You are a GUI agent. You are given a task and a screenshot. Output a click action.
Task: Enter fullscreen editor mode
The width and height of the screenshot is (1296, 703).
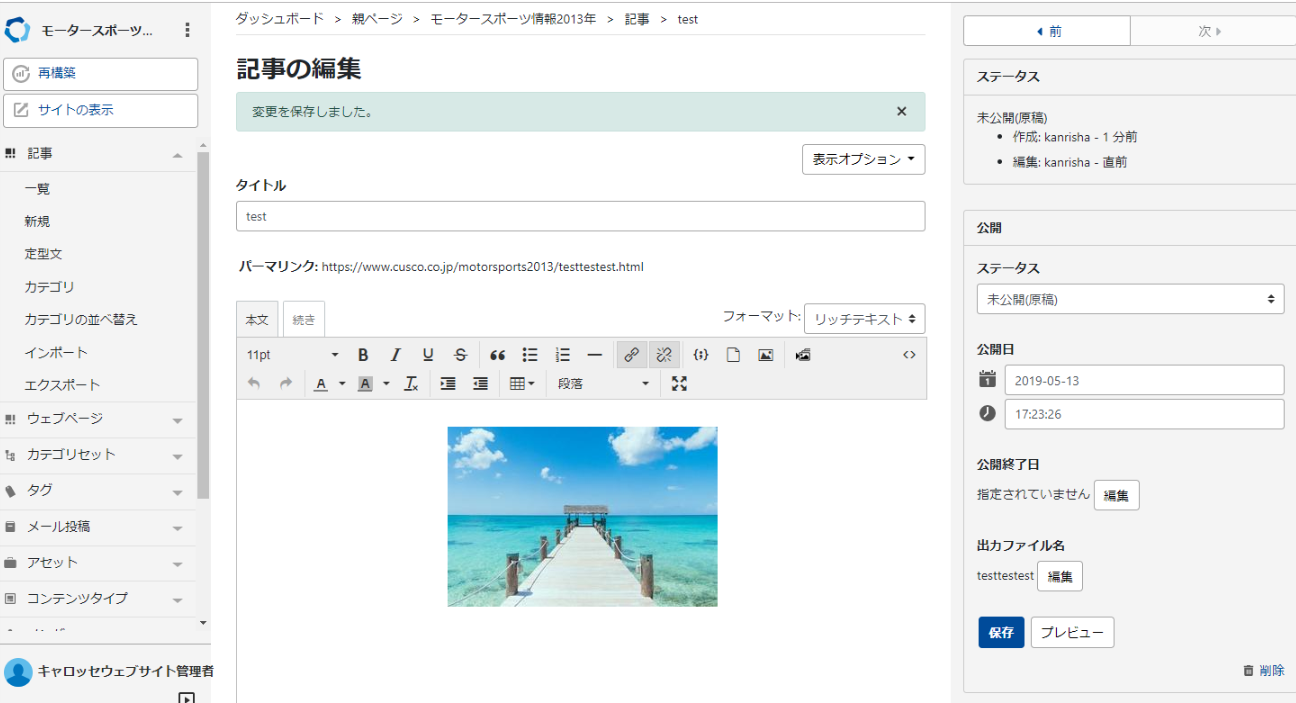pyautogui.click(x=679, y=384)
